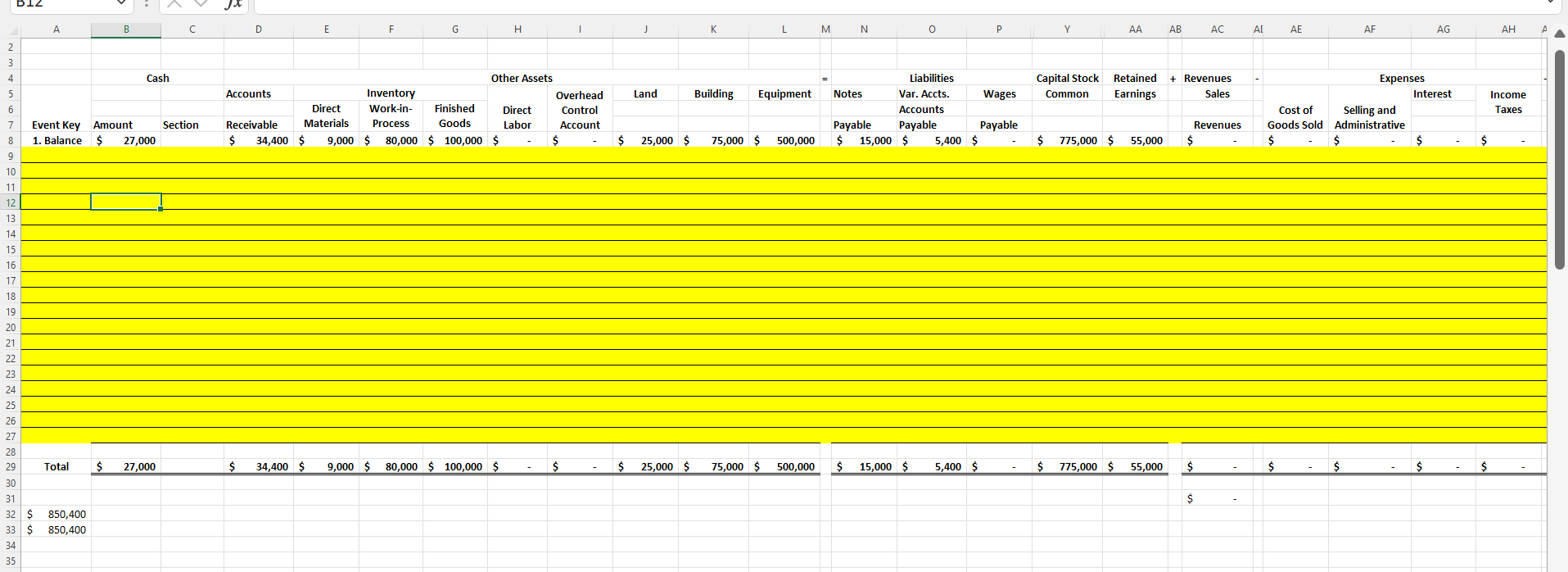Viewport: 1568px width, 572px height.
Task: Click the Insert Function fx icon
Action: tap(234, 3)
